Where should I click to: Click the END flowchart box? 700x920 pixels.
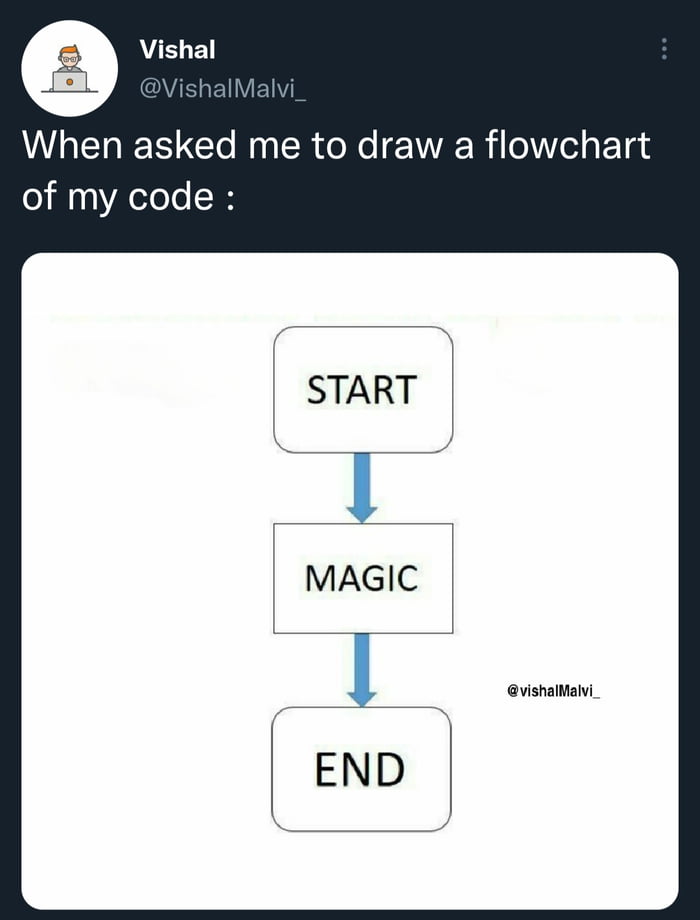click(x=362, y=767)
